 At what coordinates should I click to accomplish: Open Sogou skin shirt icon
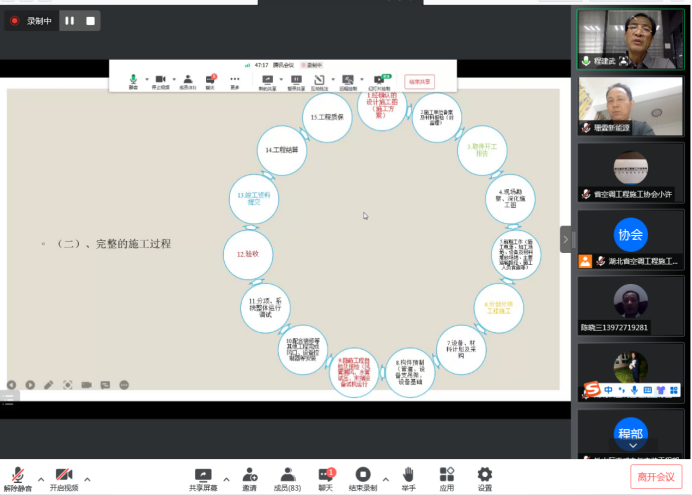[661, 390]
